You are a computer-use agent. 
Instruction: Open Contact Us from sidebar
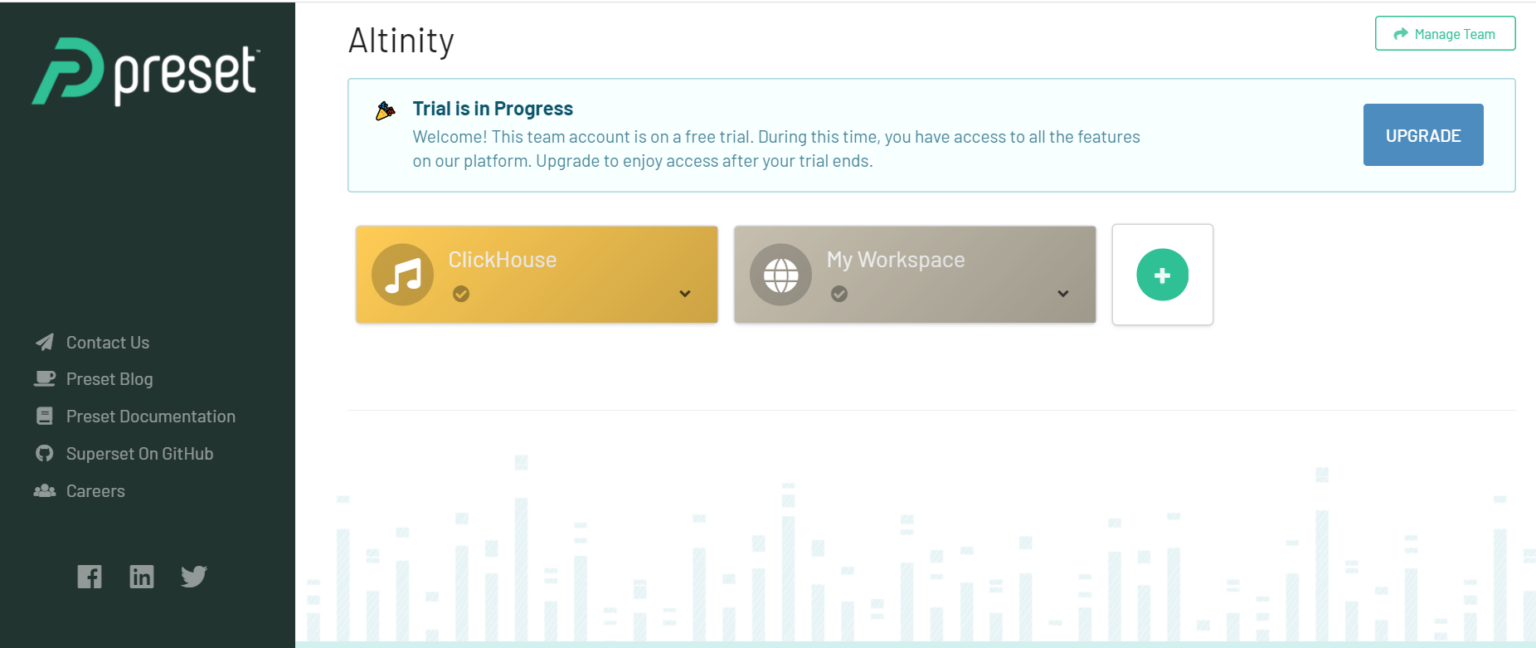pos(107,342)
